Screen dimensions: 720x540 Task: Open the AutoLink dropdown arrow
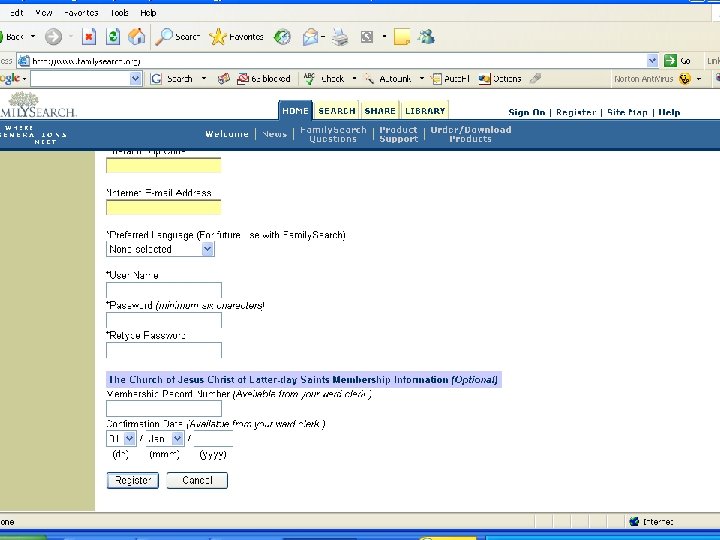pos(422,79)
